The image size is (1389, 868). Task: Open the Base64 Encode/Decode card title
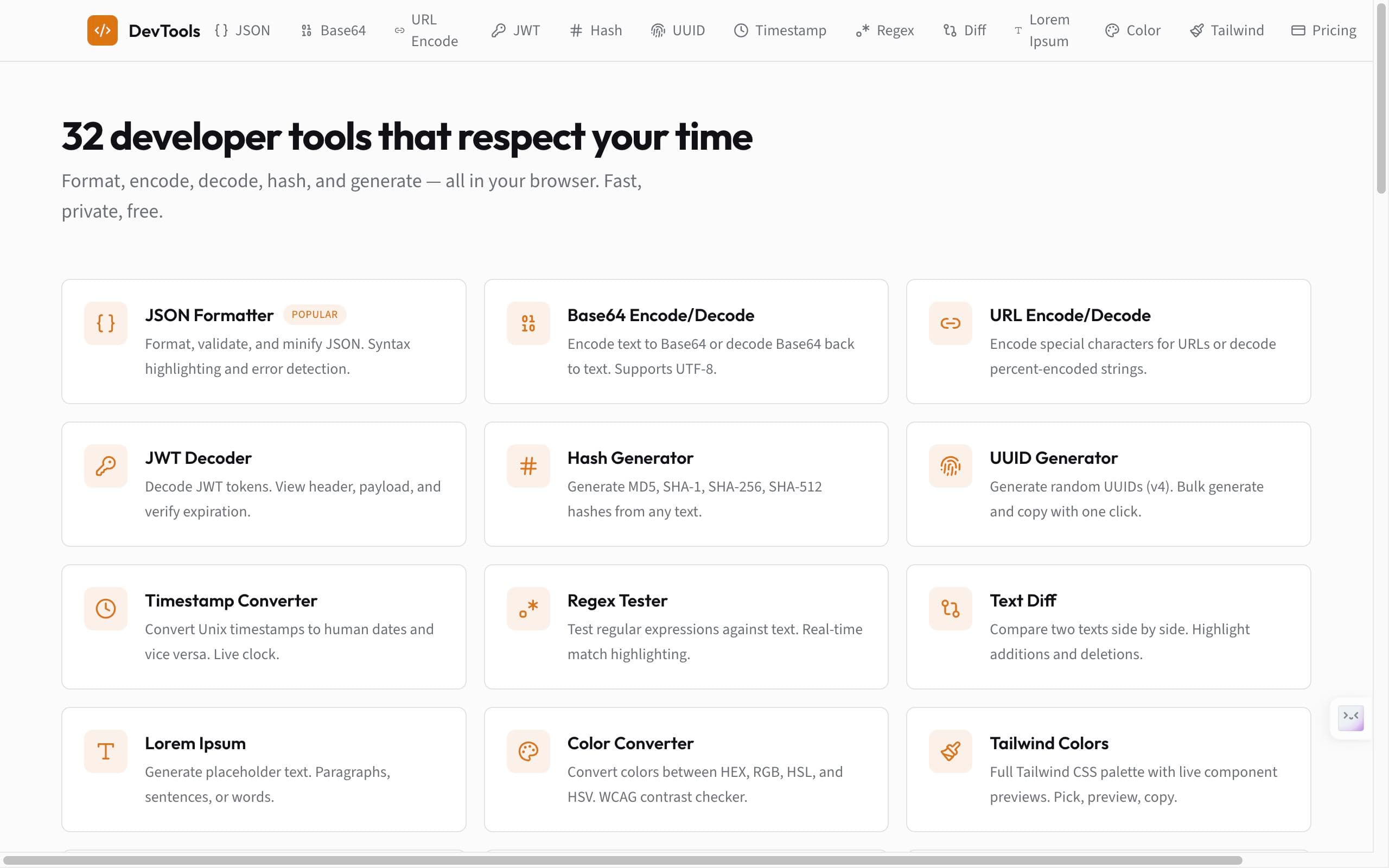click(x=661, y=315)
